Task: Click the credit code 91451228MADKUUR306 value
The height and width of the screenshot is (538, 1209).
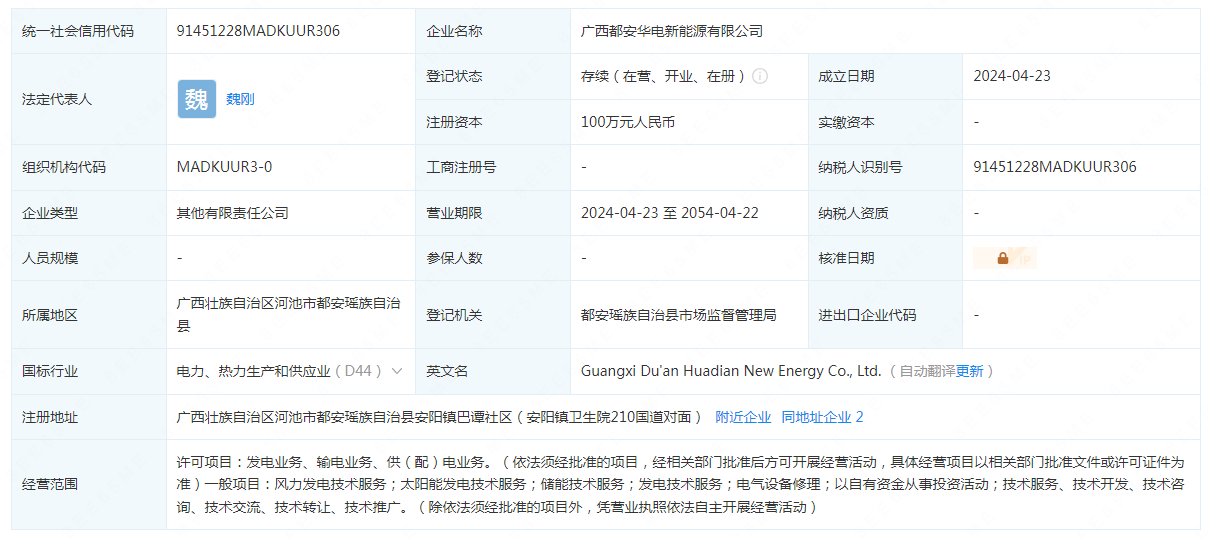Action: [258, 31]
